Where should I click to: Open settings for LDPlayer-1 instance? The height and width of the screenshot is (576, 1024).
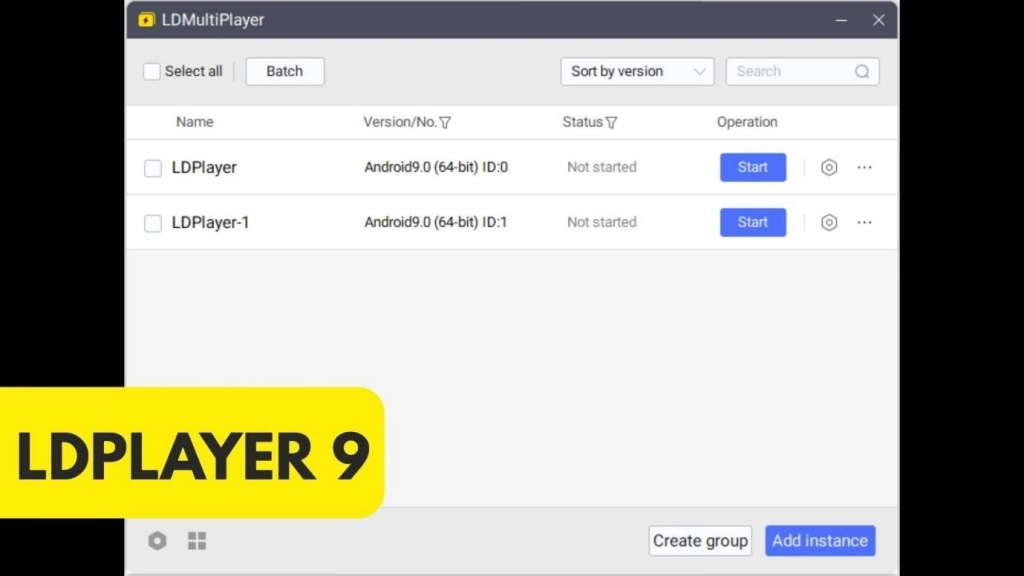pos(829,223)
